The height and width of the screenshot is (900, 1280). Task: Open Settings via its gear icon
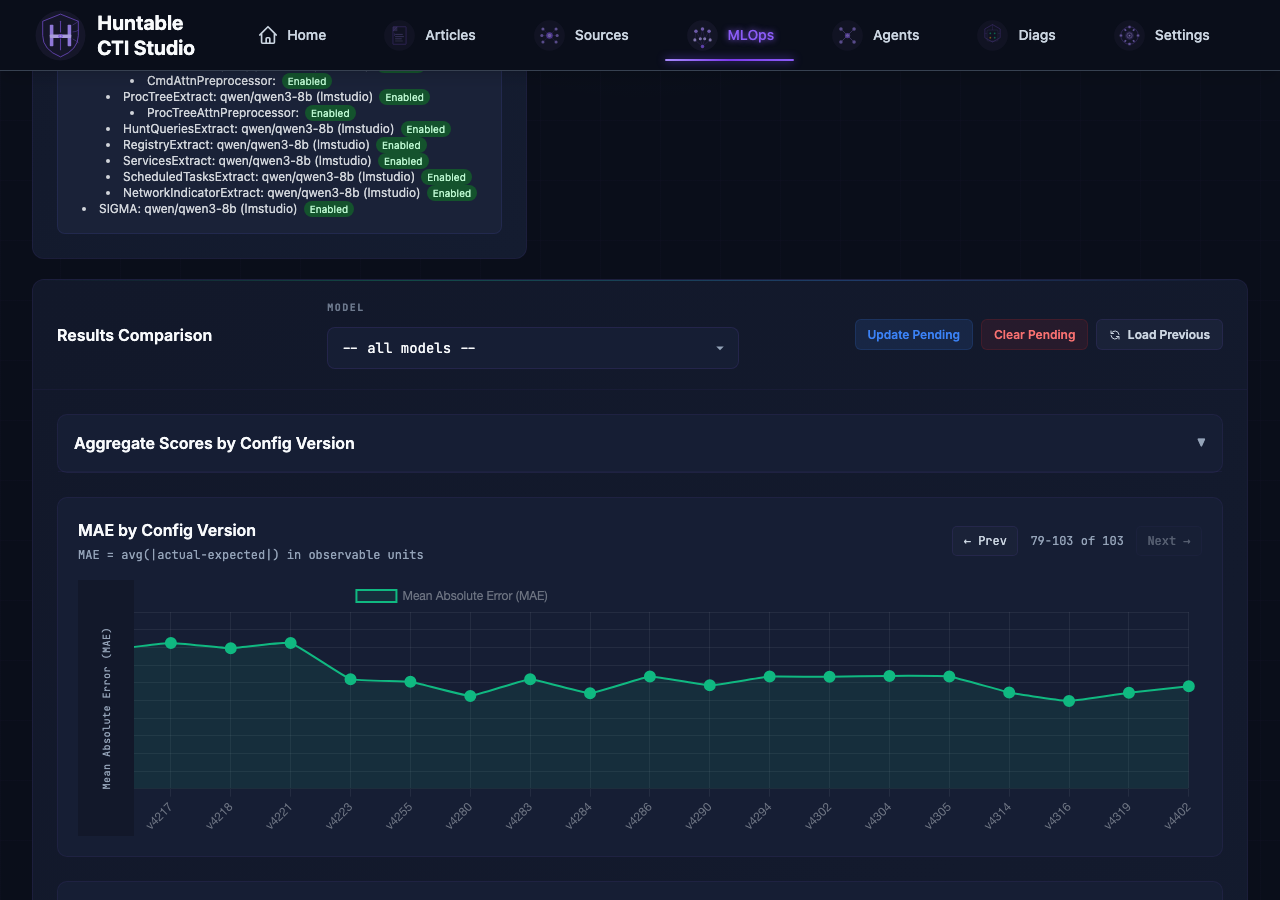1129,35
